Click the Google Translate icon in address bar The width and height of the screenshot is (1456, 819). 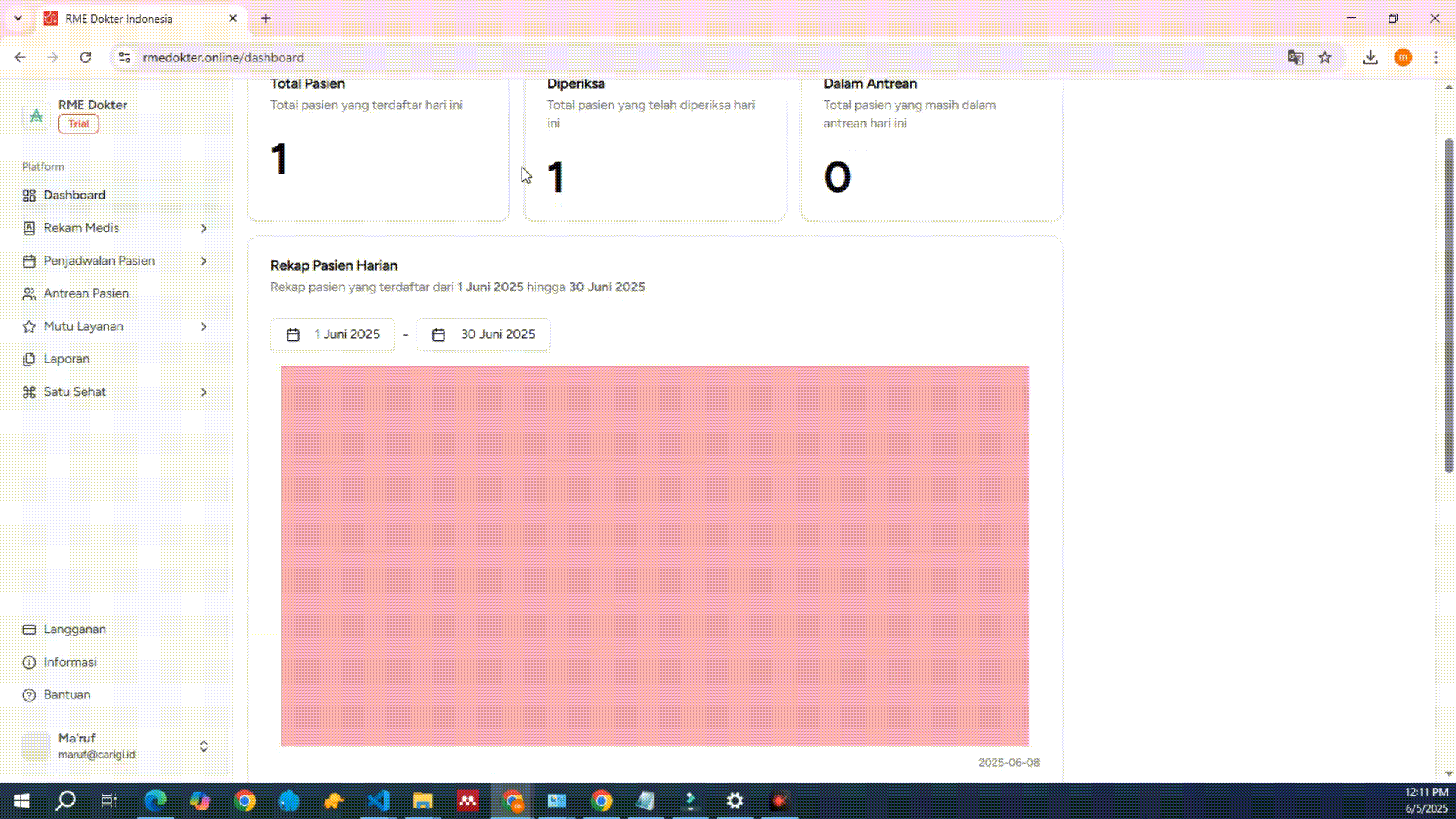tap(1295, 58)
